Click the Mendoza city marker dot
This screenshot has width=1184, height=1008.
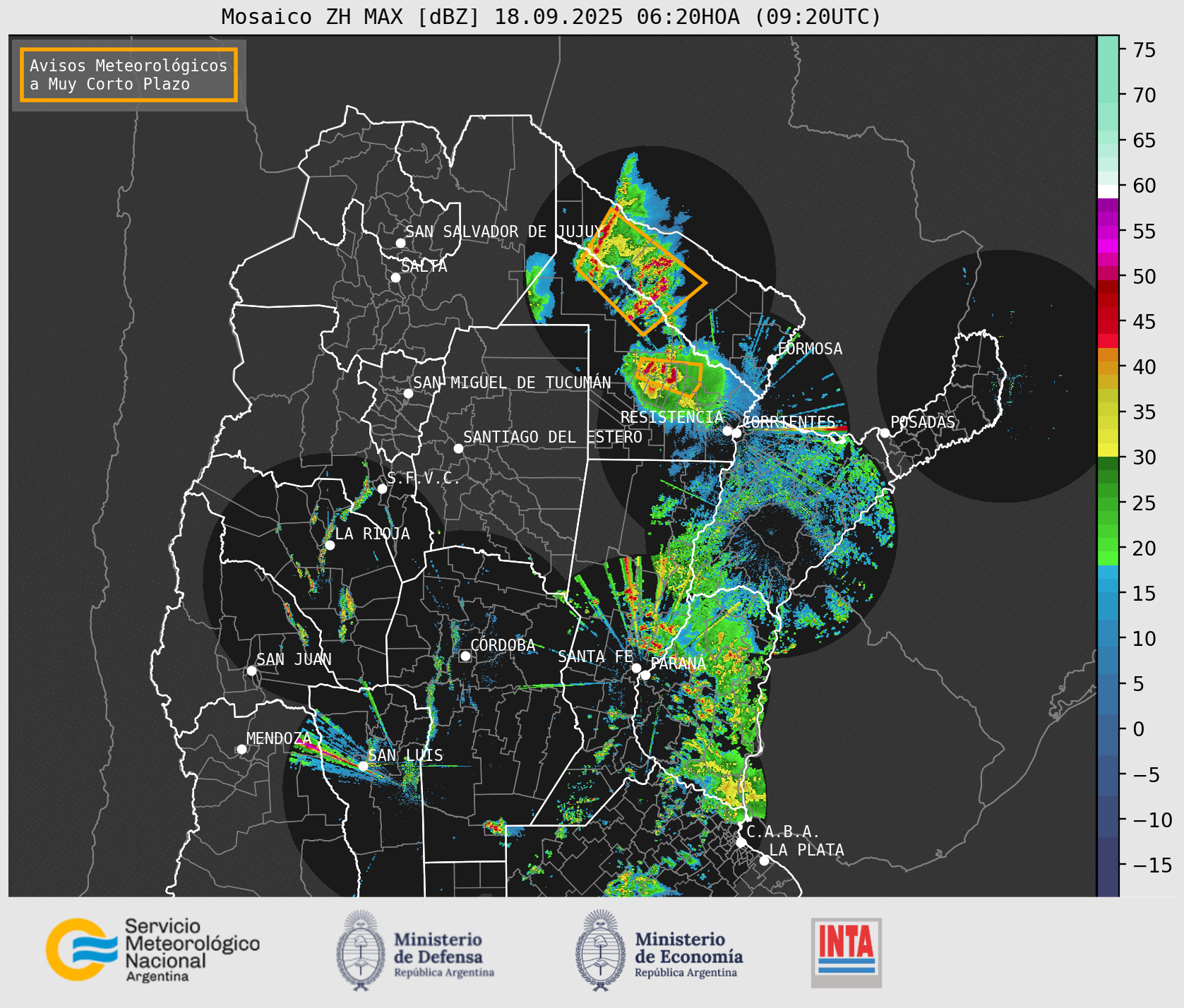(241, 749)
